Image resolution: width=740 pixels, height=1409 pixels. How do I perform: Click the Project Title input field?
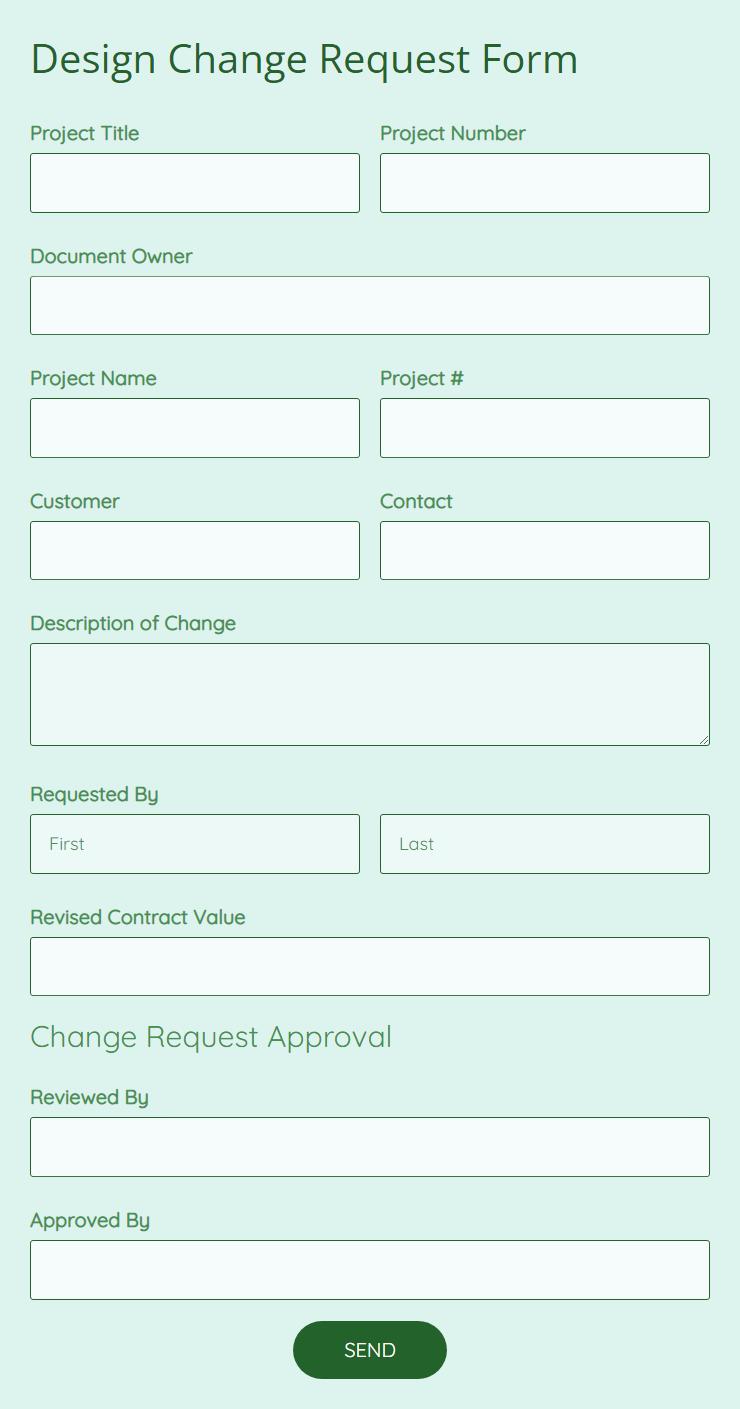(x=195, y=183)
